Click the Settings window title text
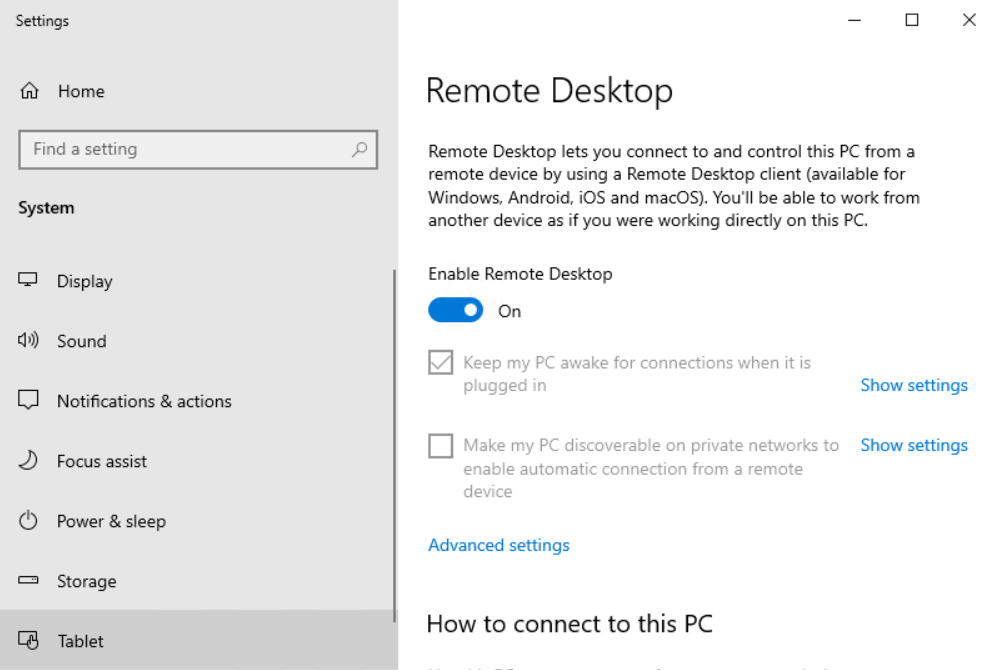 point(42,21)
